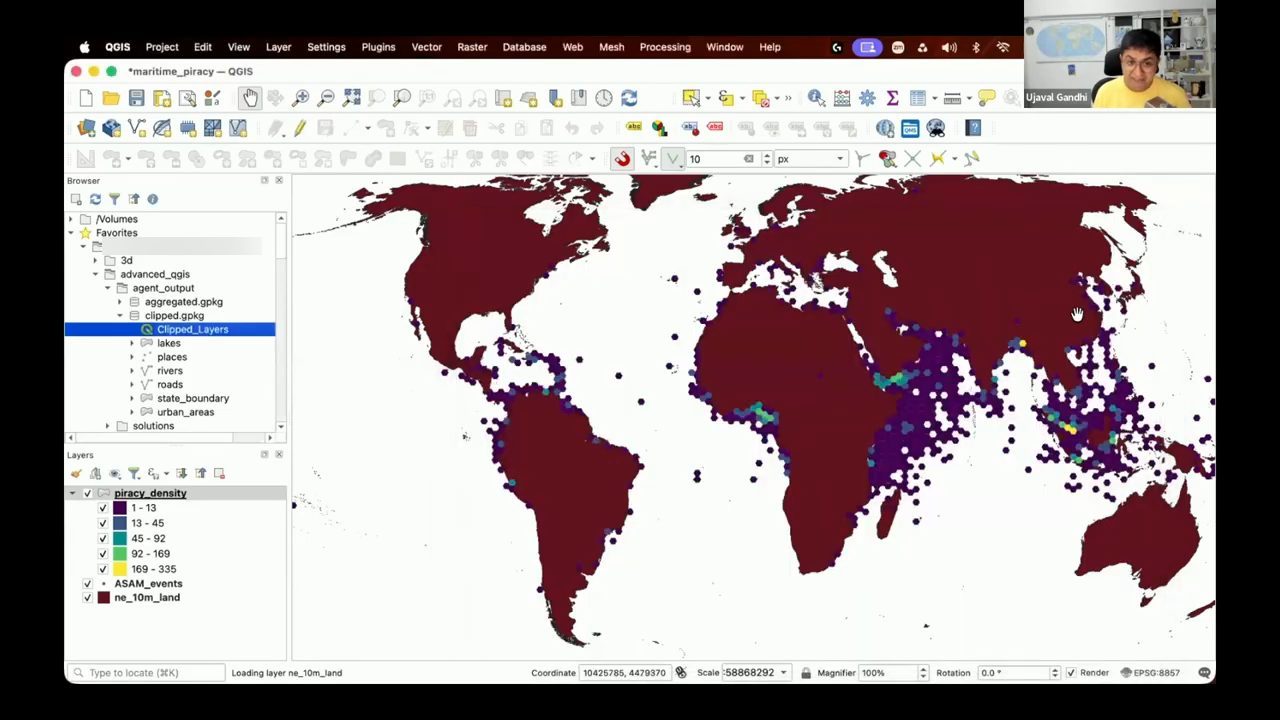The height and width of the screenshot is (720, 1280).
Task: Click the yellow 169 - 335 color swatch
Action: click(x=120, y=569)
